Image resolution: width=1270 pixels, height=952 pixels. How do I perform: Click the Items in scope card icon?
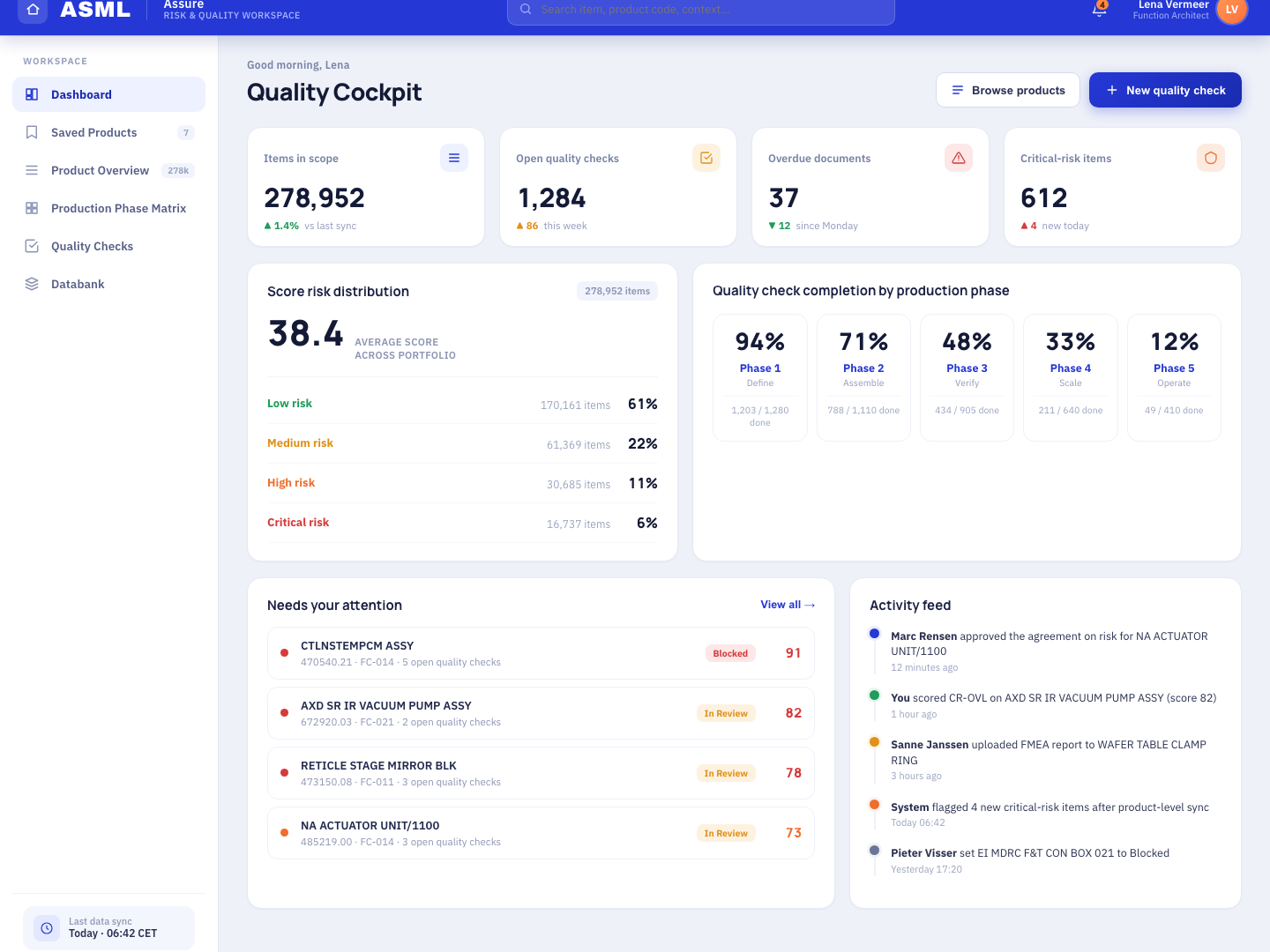[454, 158]
